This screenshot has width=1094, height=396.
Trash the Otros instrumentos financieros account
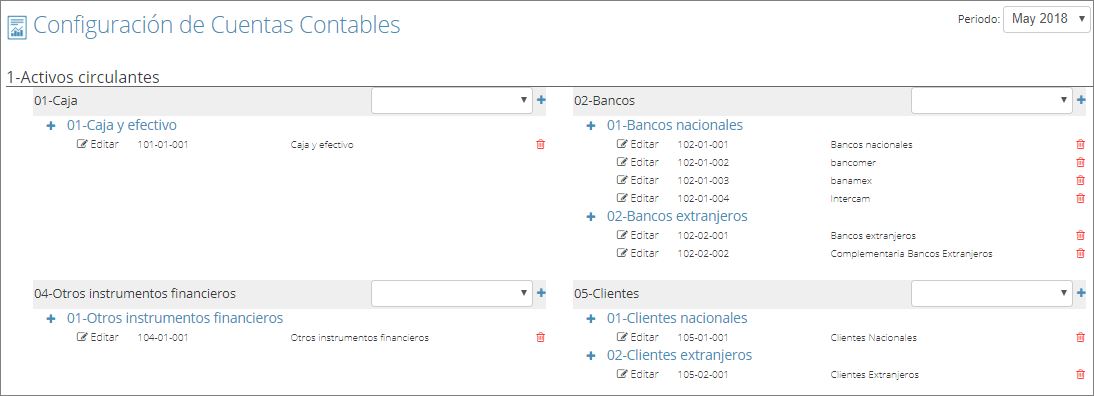pos(540,337)
